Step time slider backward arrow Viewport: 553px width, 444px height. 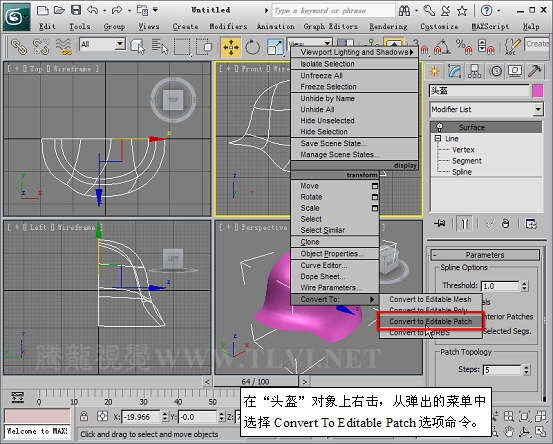pos(207,381)
